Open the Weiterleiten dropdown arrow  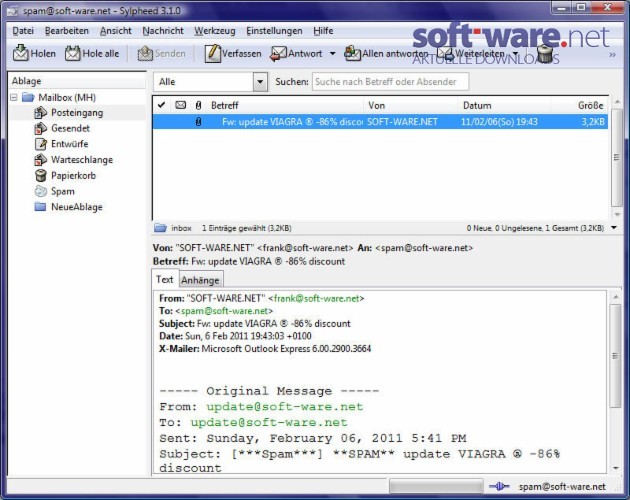(515, 53)
